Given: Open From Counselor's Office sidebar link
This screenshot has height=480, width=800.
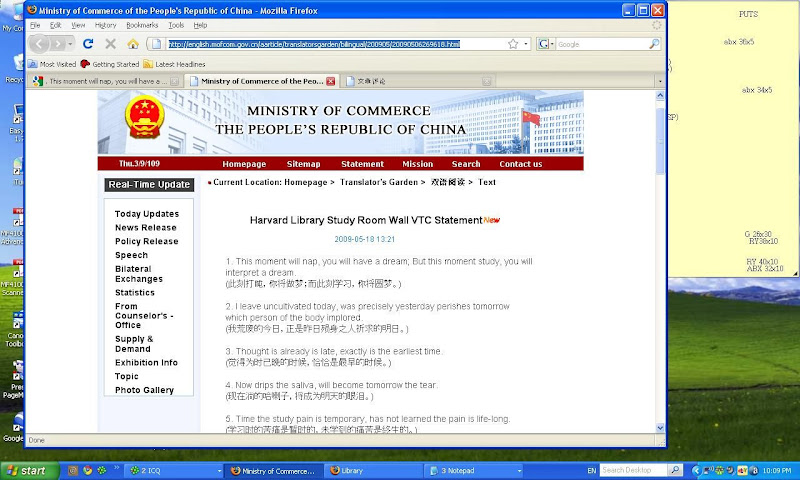Looking at the screenshot, I should click(x=144, y=315).
